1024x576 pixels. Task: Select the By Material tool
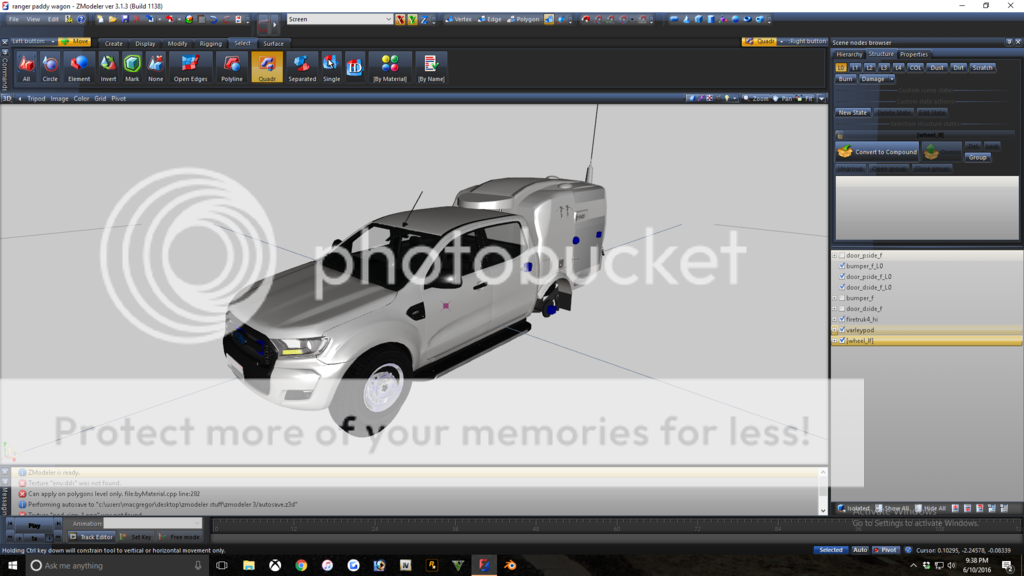pos(390,67)
